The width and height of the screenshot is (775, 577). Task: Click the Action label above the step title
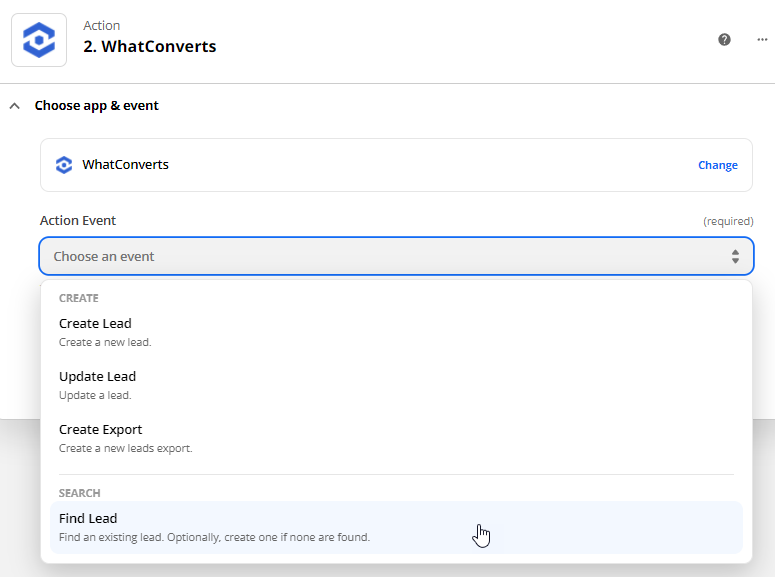(x=101, y=26)
